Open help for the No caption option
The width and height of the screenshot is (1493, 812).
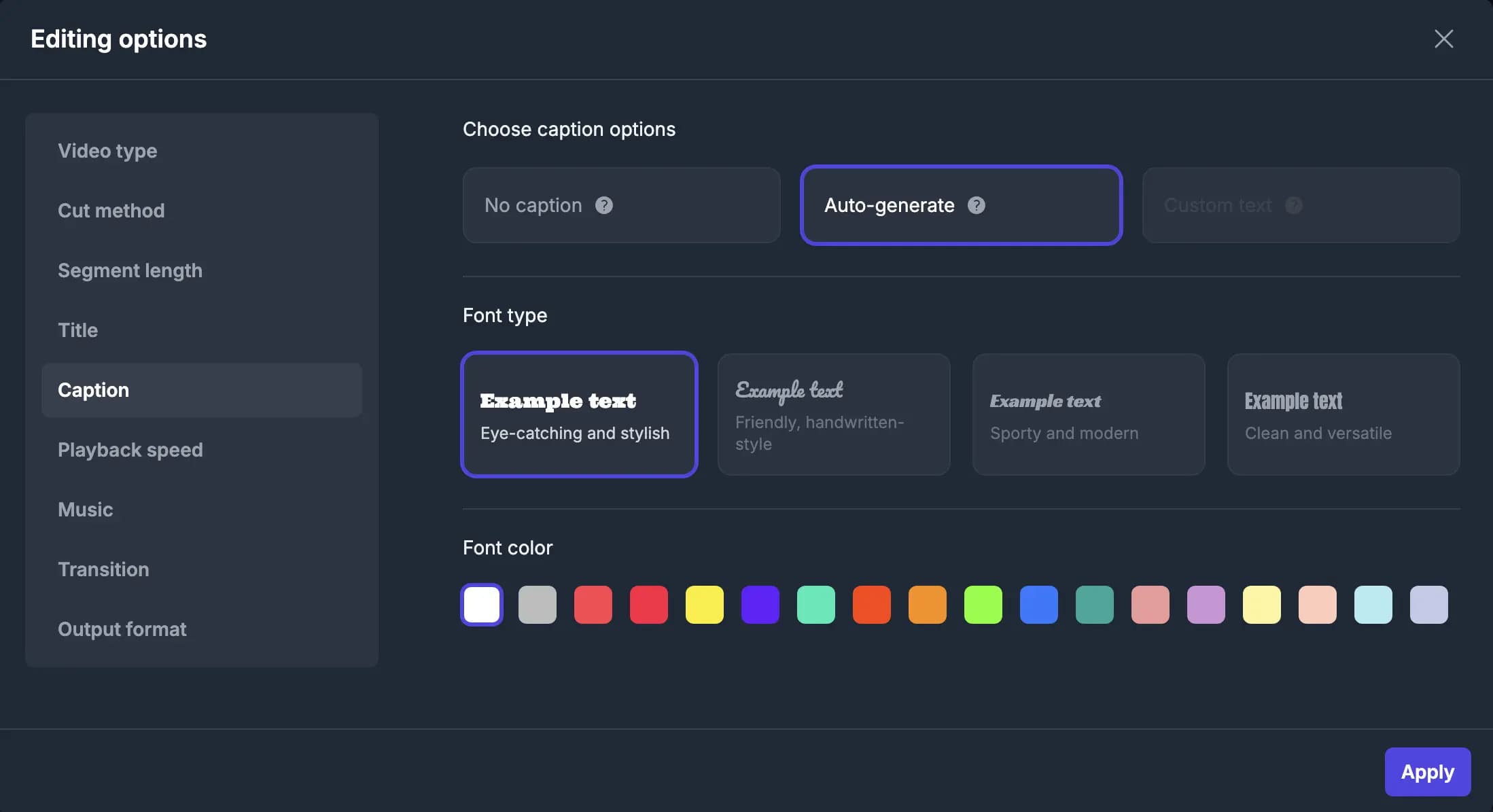[604, 205]
